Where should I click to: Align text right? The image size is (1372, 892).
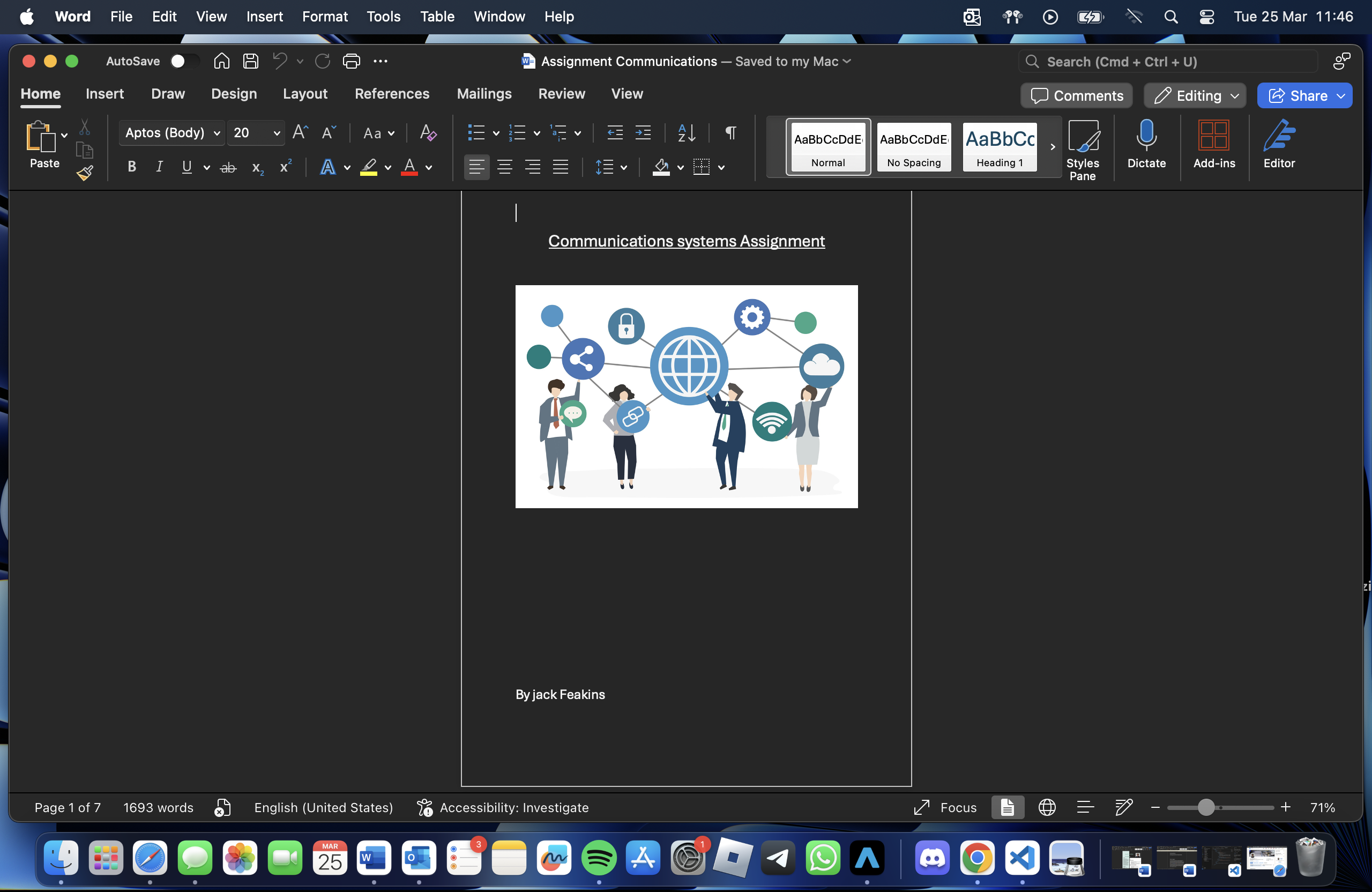coord(533,167)
